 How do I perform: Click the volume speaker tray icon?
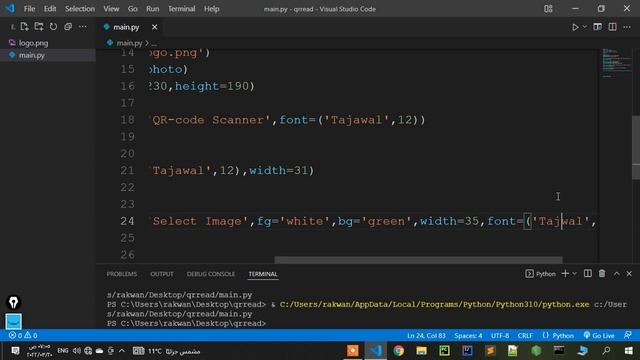[x=76, y=351]
